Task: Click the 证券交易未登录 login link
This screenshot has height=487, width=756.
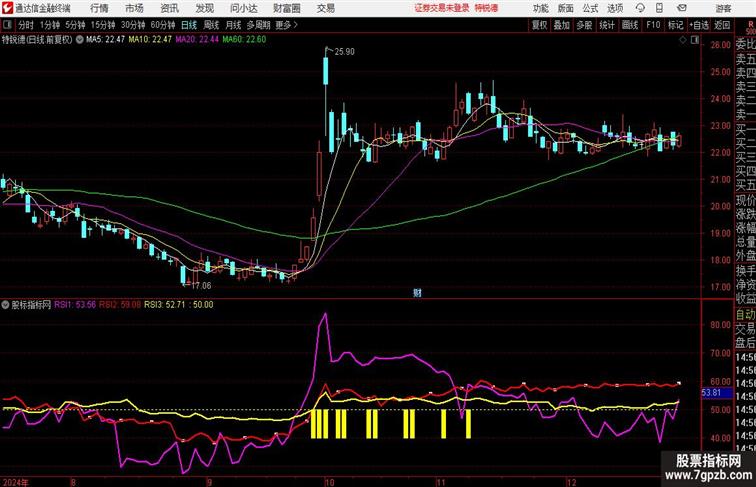Action: tap(442, 8)
